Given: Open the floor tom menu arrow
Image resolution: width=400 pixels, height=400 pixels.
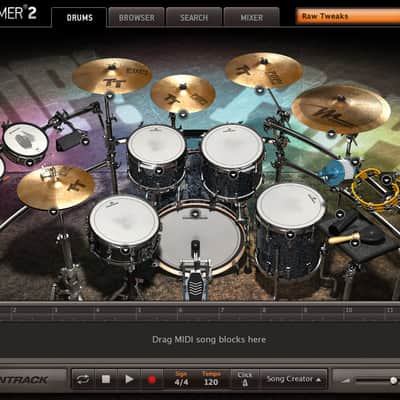Looking at the screenshot, I should (290, 235).
